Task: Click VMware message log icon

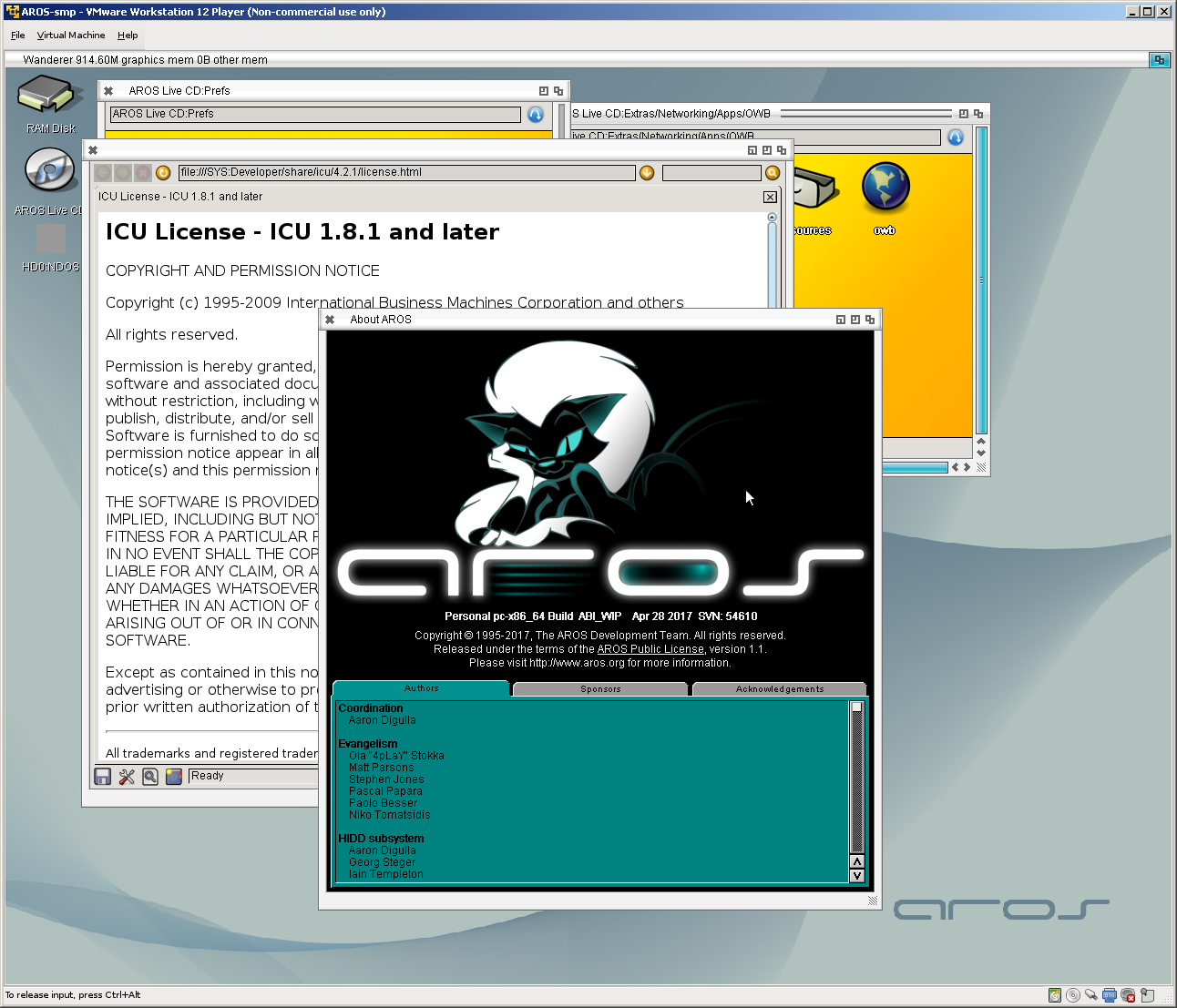Action: point(1148,995)
